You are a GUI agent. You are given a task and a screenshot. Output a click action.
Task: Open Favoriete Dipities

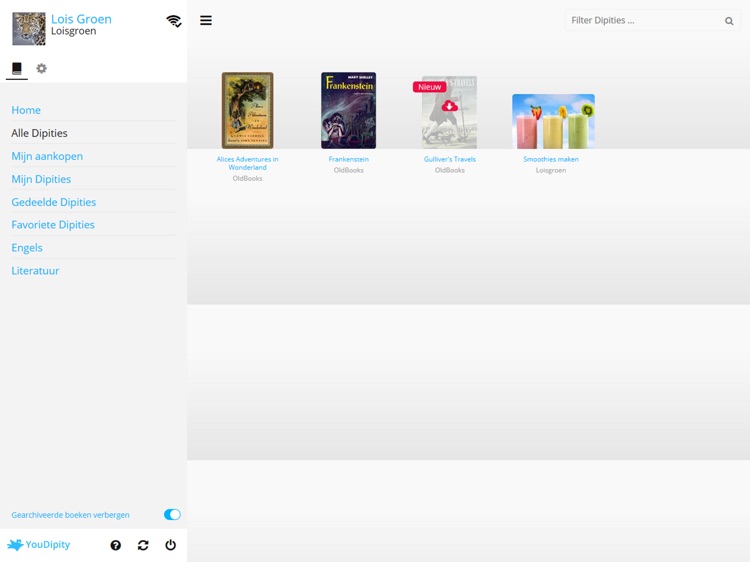click(53, 224)
